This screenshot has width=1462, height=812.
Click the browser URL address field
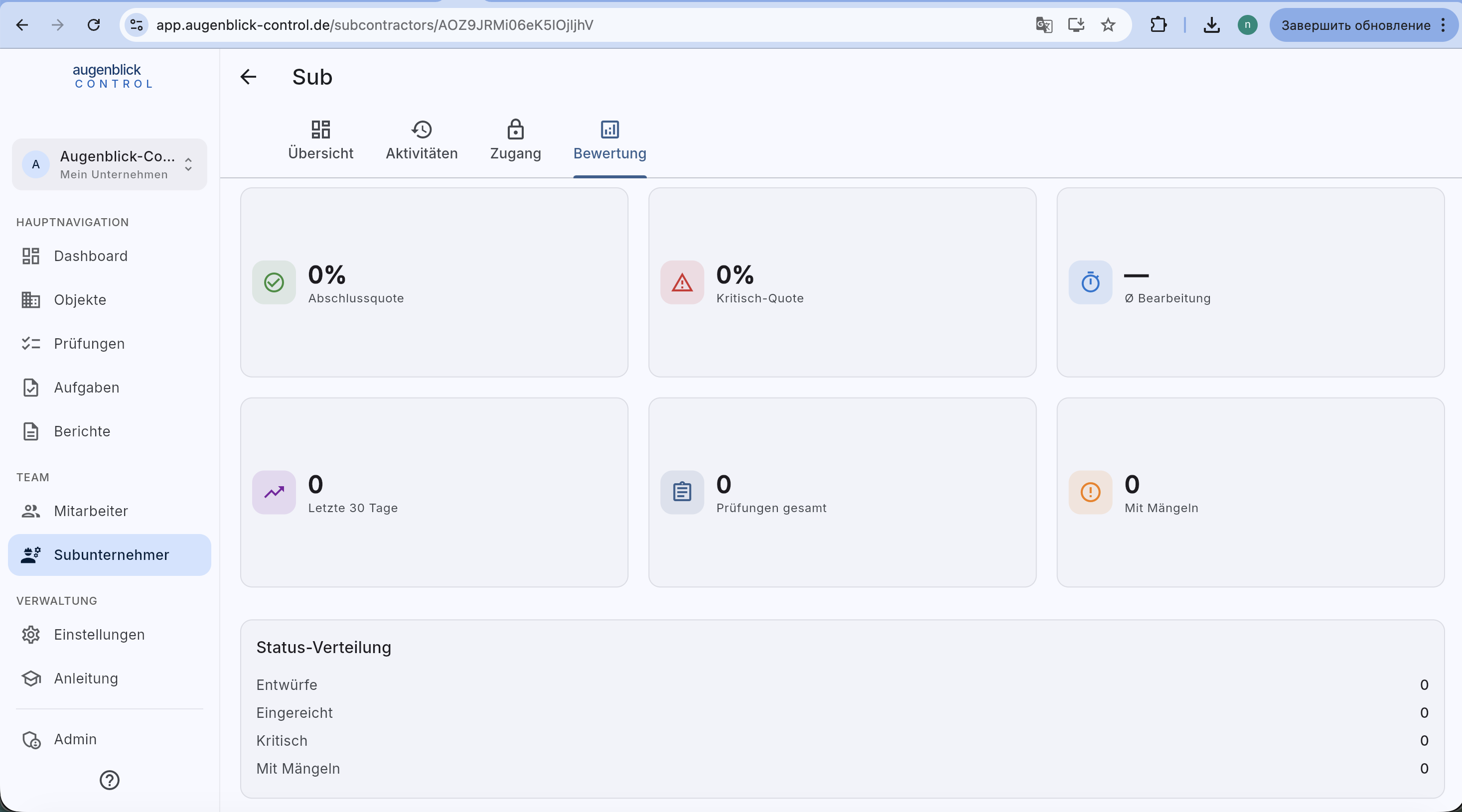[x=590, y=25]
